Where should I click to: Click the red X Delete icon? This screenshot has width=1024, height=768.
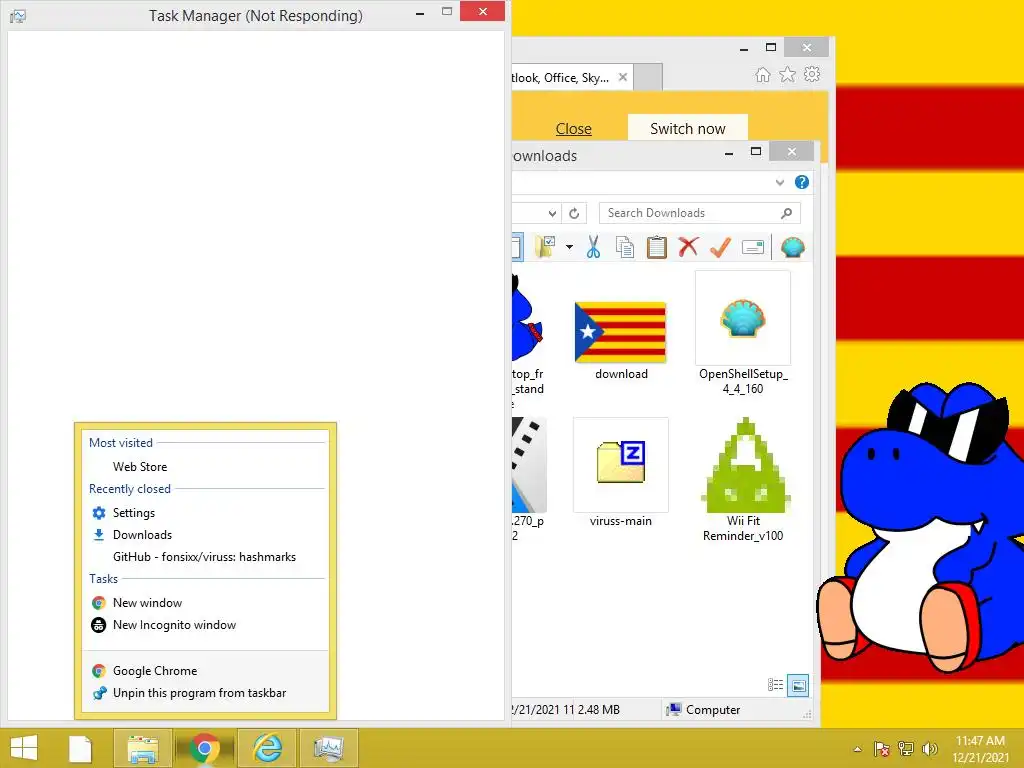point(688,247)
